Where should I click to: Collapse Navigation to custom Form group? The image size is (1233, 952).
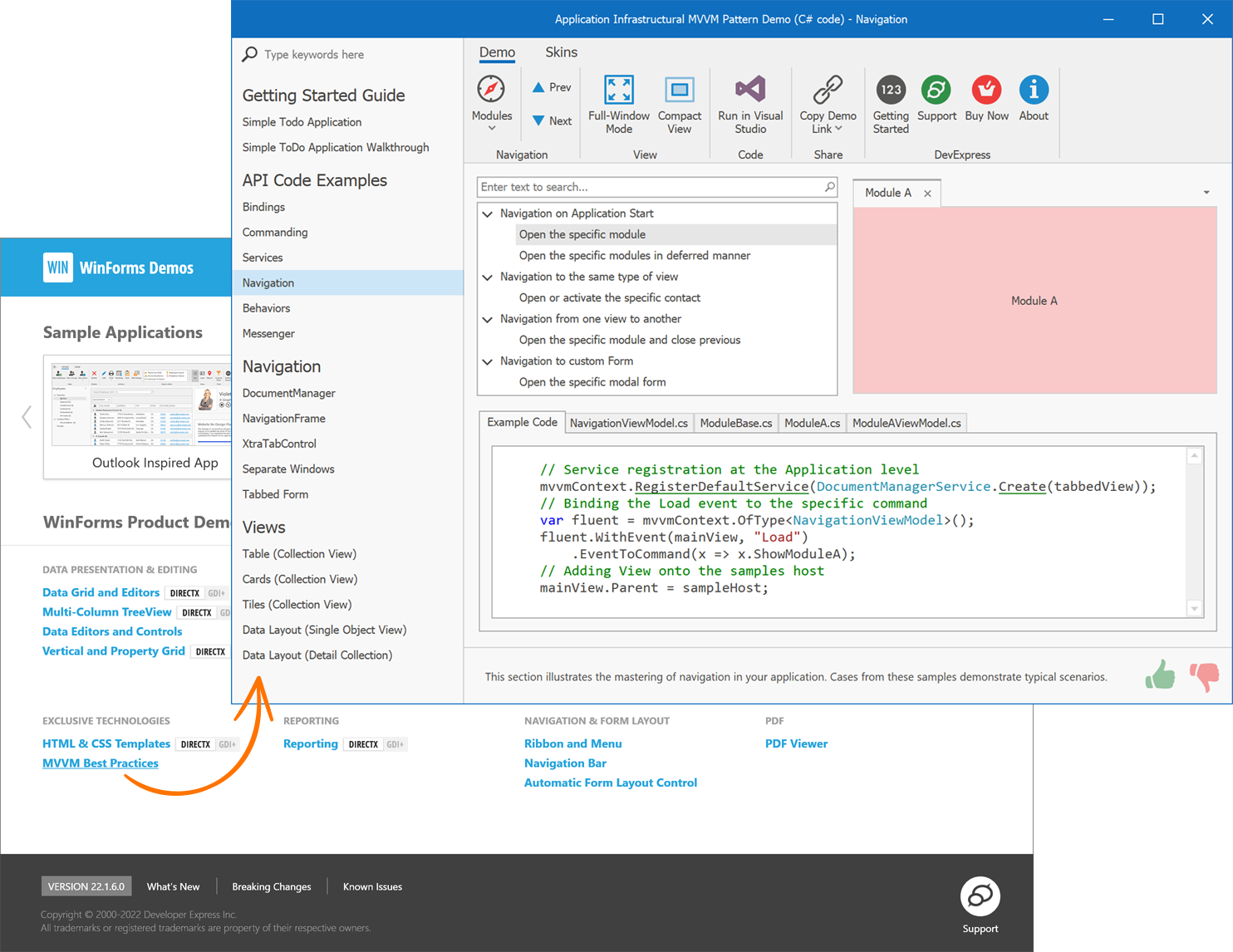click(x=488, y=361)
